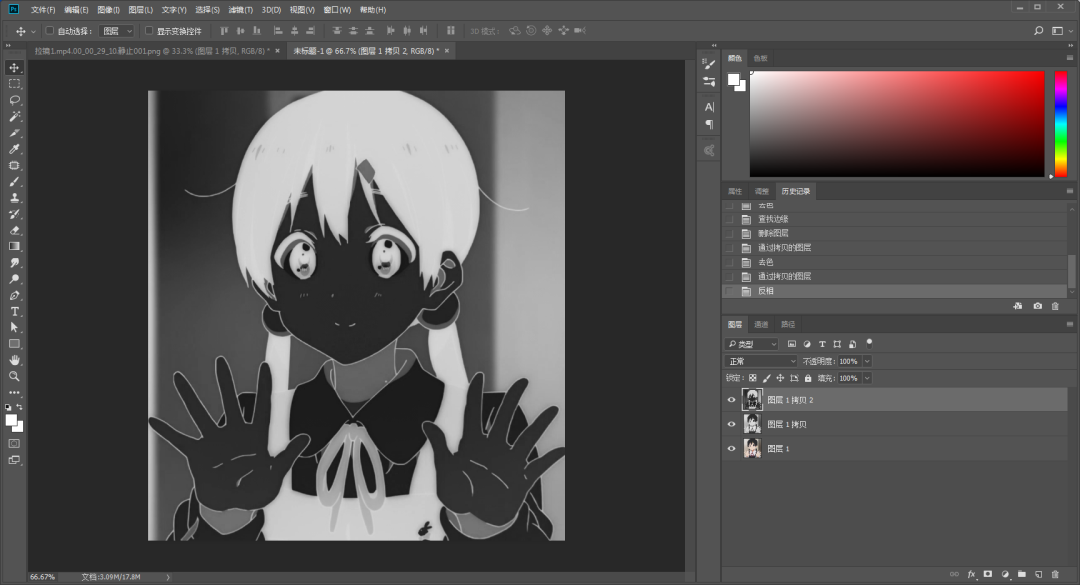1080x585 pixels.
Task: Hide the 图层 1 layer
Action: click(731, 449)
